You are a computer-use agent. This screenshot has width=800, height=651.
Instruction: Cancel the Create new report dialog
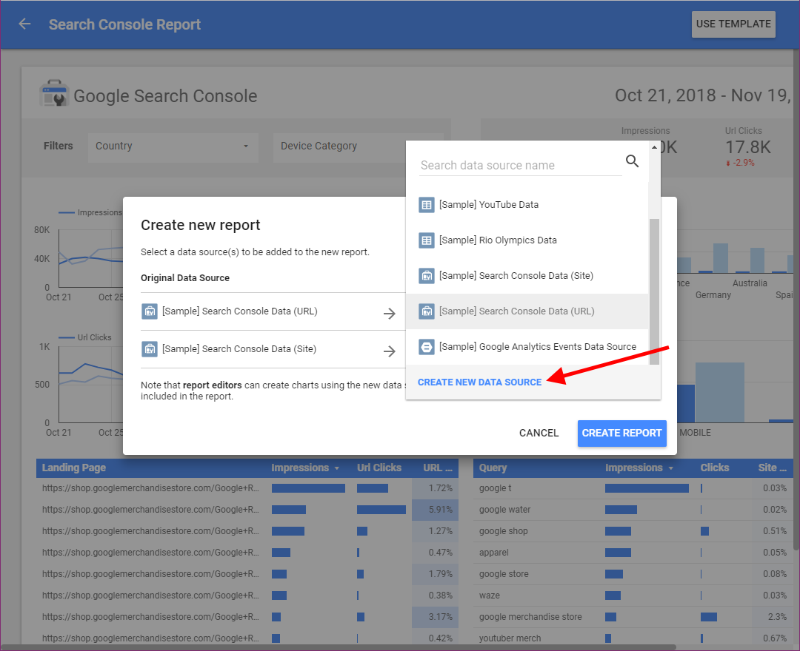(x=539, y=433)
